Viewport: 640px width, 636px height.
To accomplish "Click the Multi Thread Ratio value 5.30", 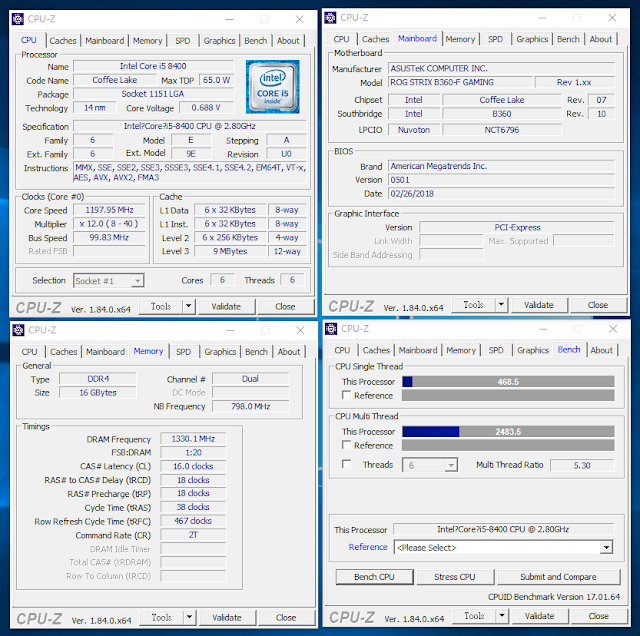I will (x=582, y=465).
